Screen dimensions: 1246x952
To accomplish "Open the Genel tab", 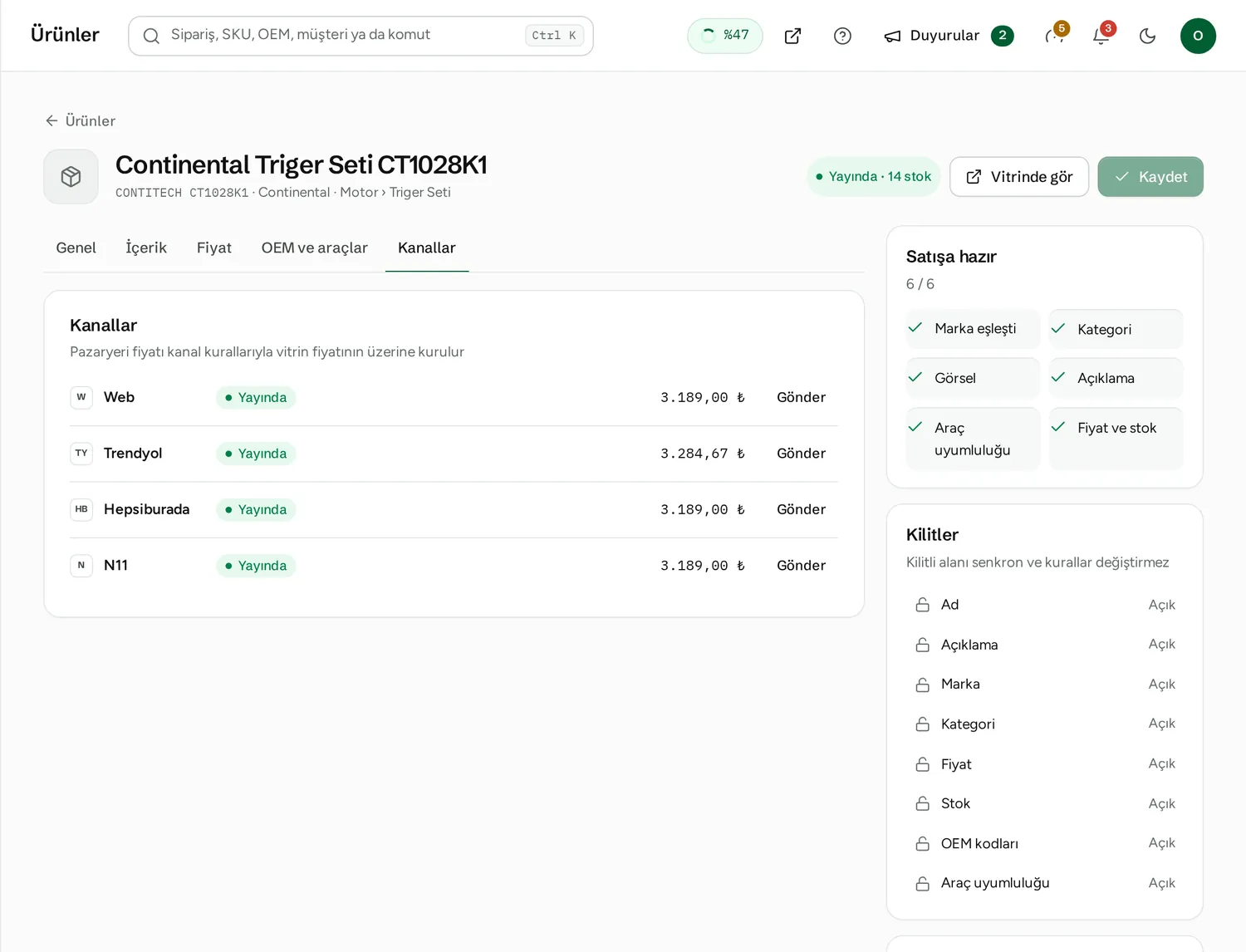I will [76, 248].
